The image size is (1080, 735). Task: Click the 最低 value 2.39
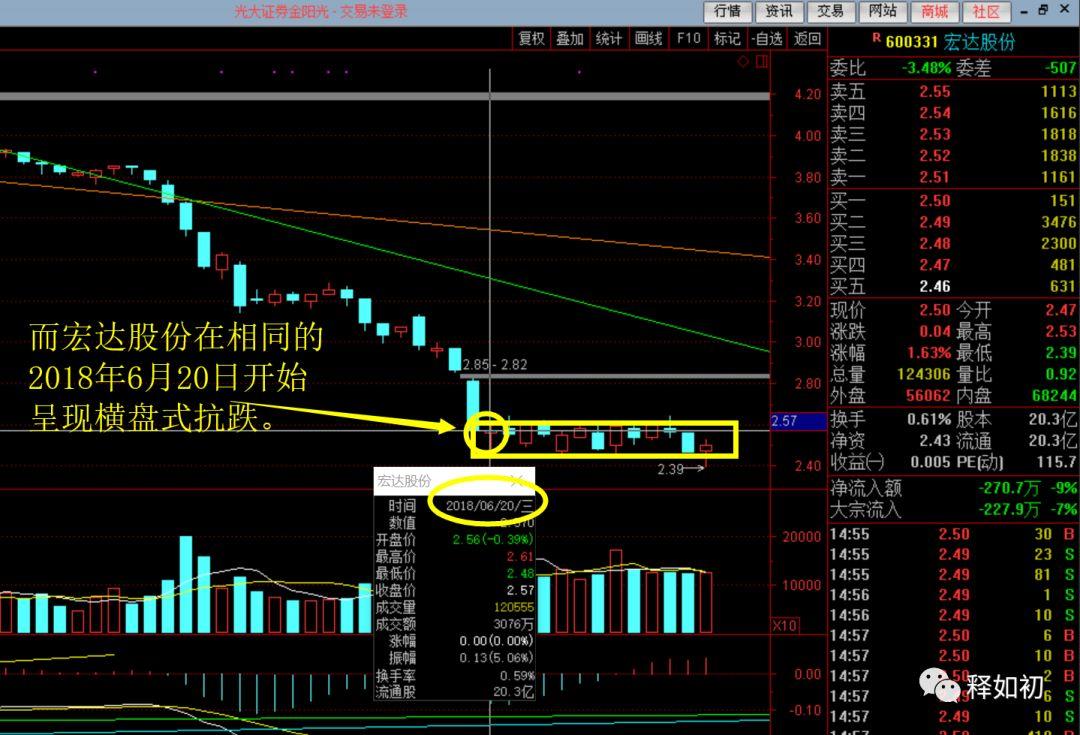(1061, 353)
